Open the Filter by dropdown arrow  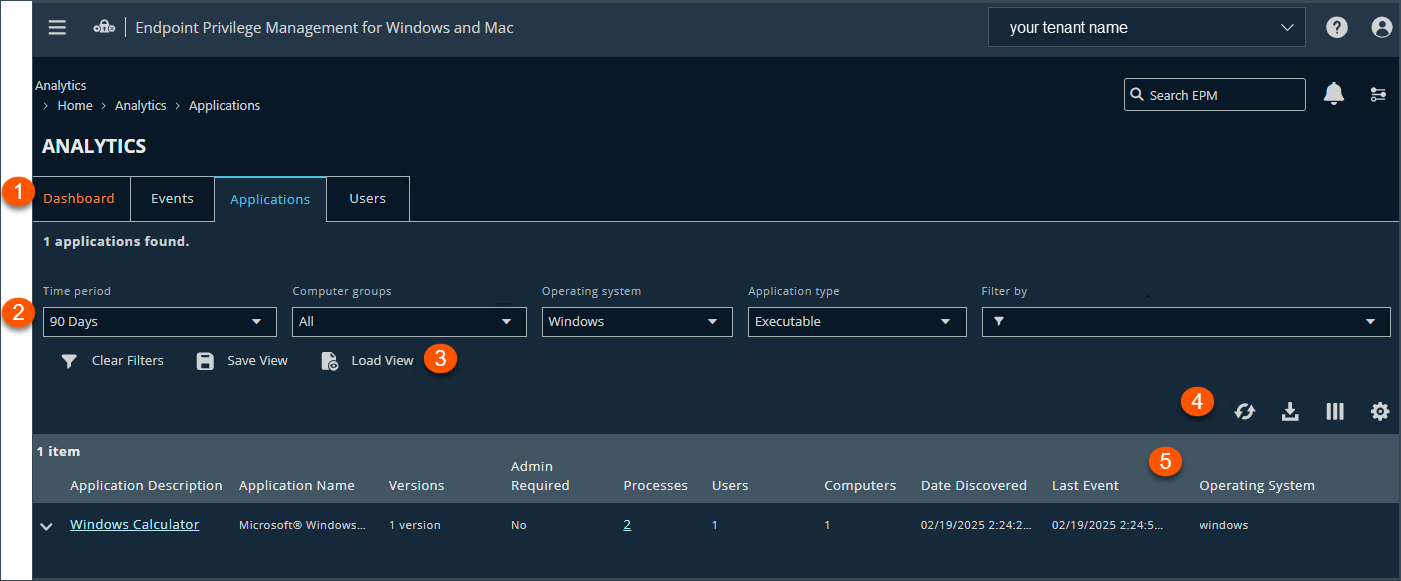[1370, 322]
